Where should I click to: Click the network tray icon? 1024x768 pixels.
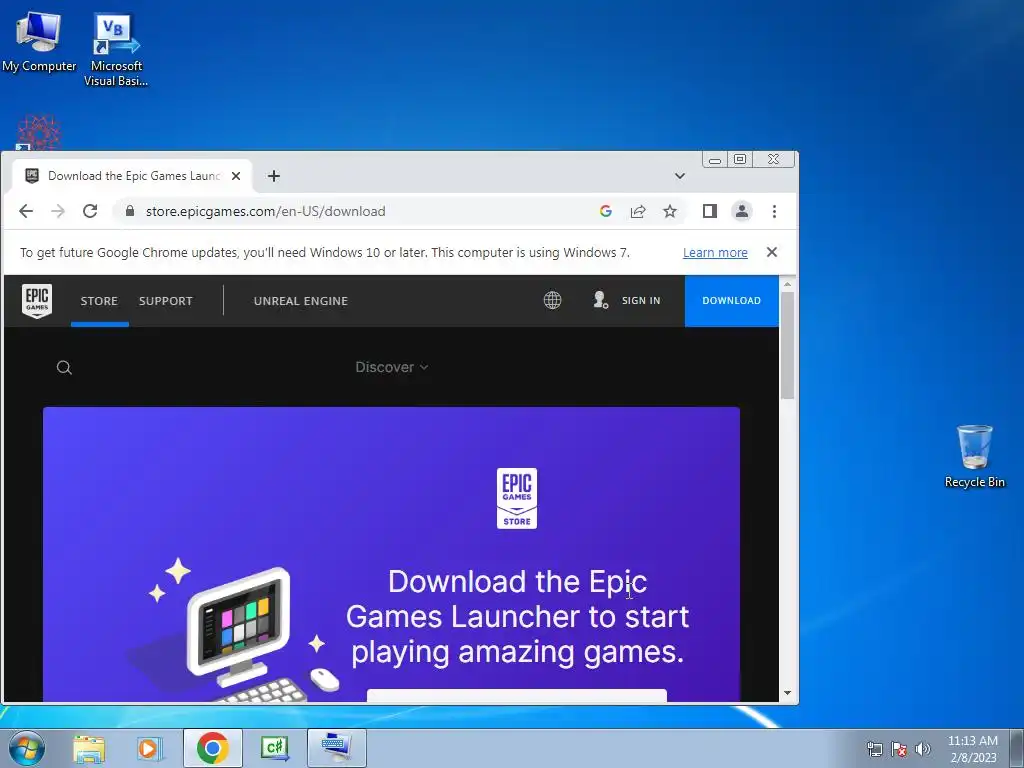point(874,749)
